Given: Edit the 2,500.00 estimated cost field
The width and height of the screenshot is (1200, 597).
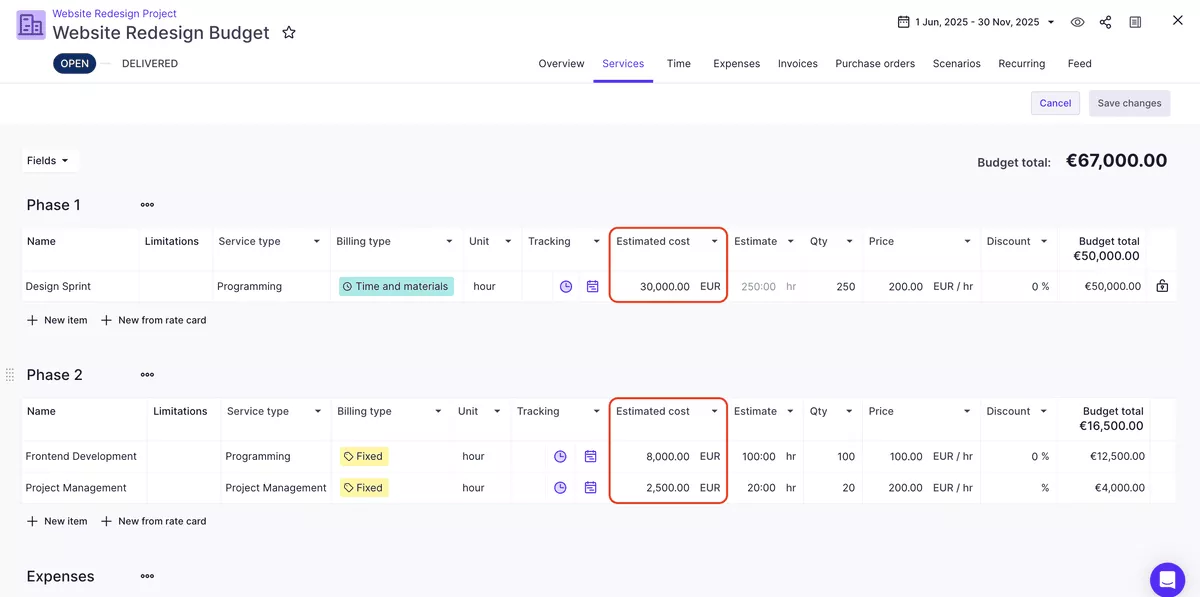Looking at the screenshot, I should pyautogui.click(x=668, y=489).
